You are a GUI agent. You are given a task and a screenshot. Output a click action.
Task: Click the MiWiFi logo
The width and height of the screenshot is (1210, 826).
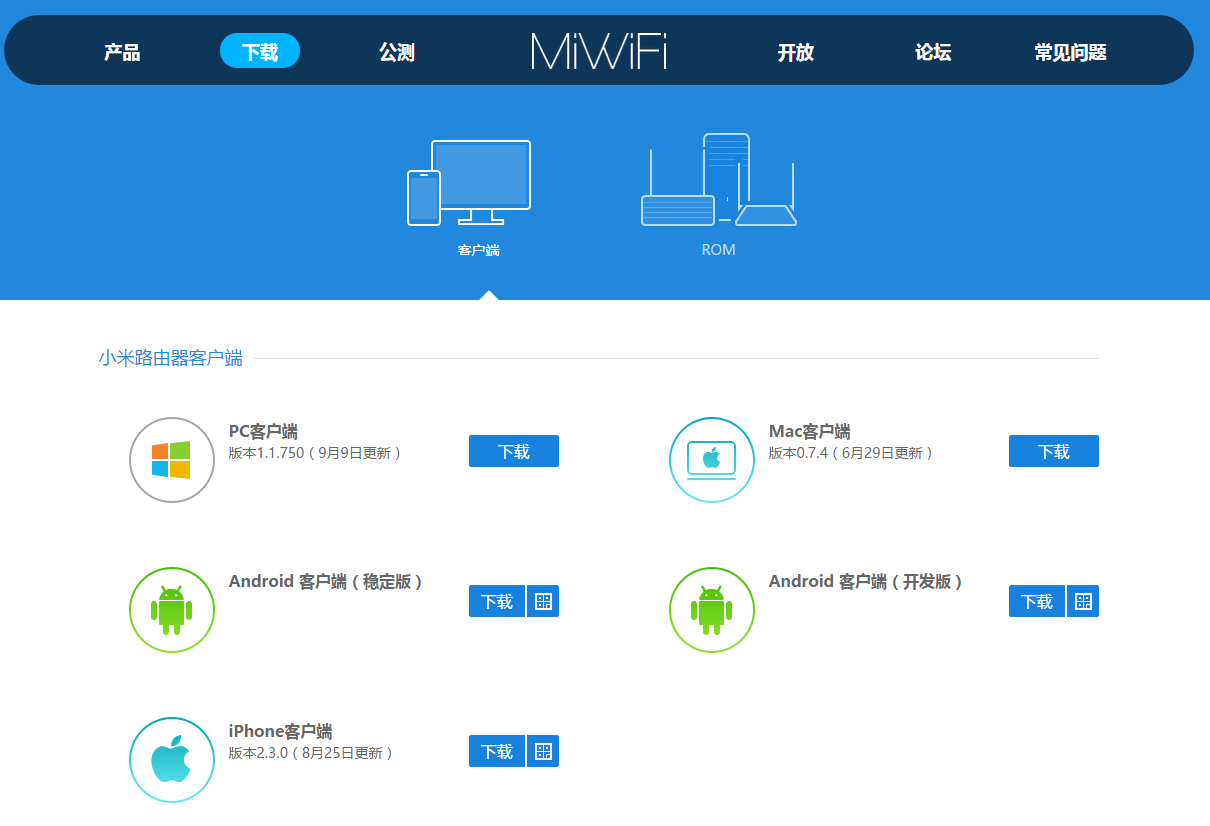tap(599, 51)
